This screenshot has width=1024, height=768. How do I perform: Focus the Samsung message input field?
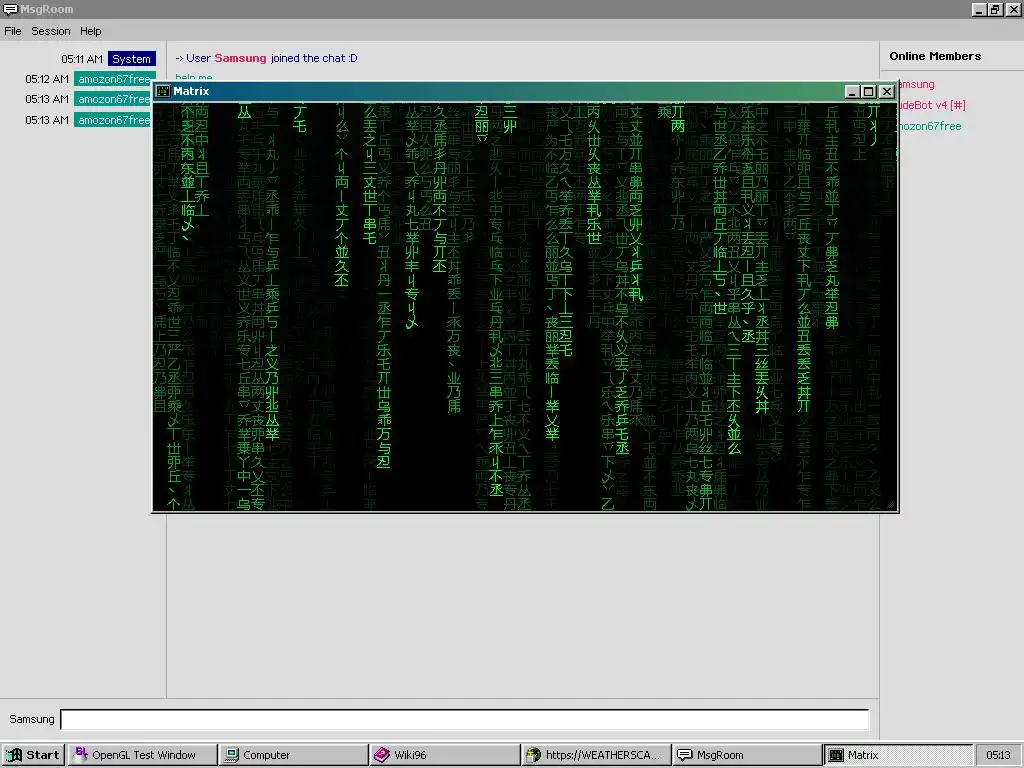pyautogui.click(x=464, y=719)
